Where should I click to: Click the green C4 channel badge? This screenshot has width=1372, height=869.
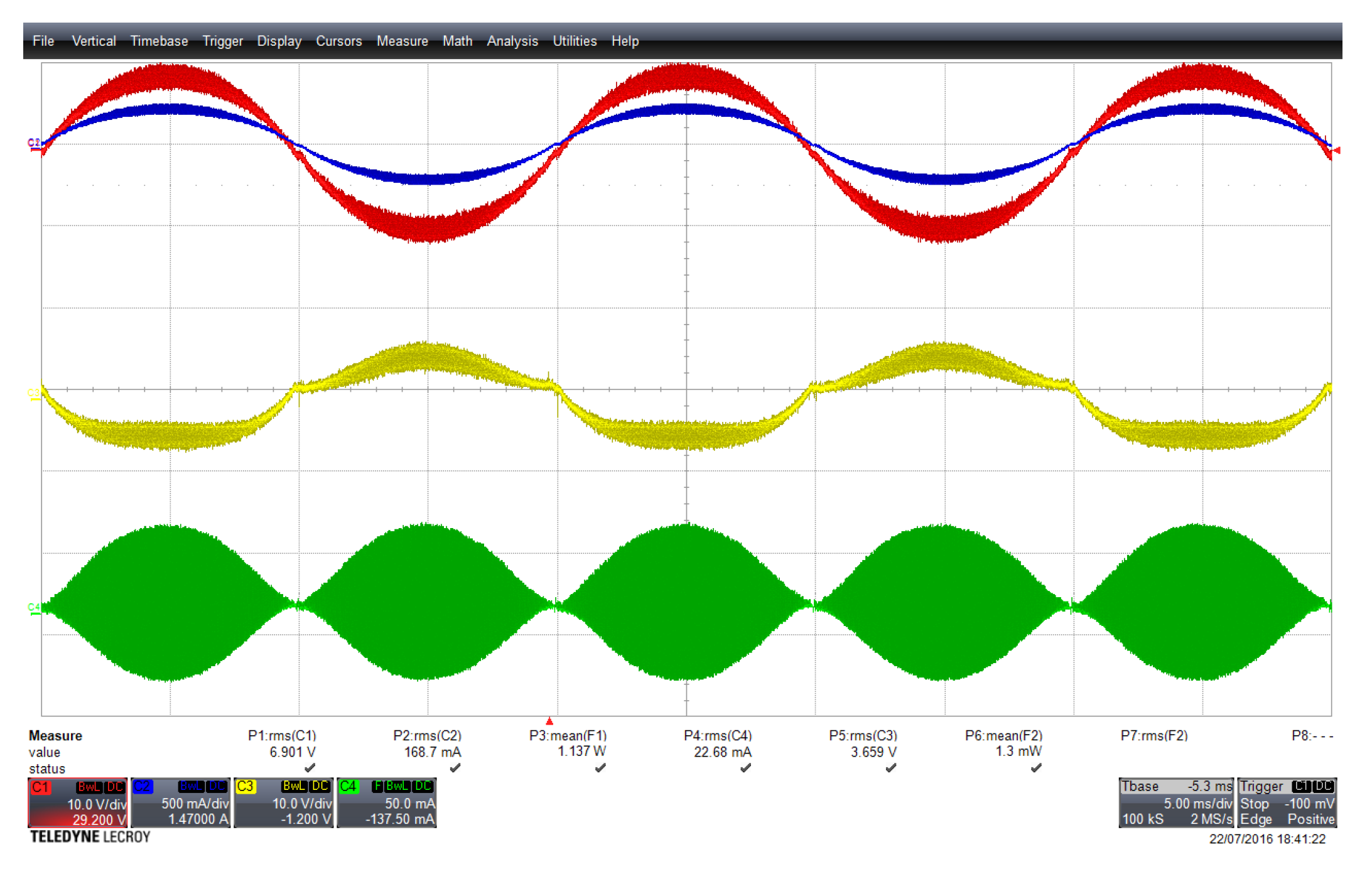[348, 787]
